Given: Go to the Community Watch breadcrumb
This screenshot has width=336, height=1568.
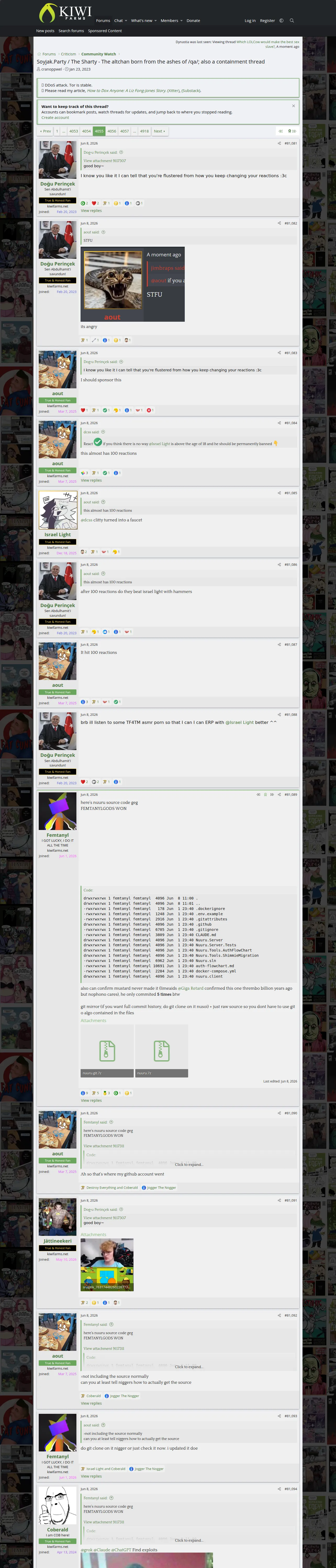Looking at the screenshot, I should coord(99,54).
